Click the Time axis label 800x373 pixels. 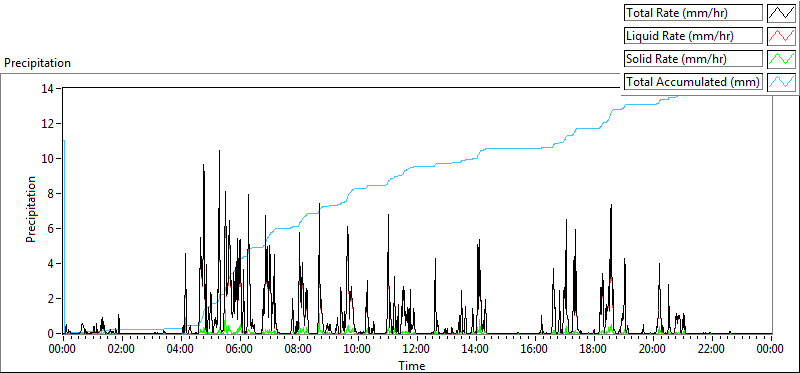coord(411,365)
